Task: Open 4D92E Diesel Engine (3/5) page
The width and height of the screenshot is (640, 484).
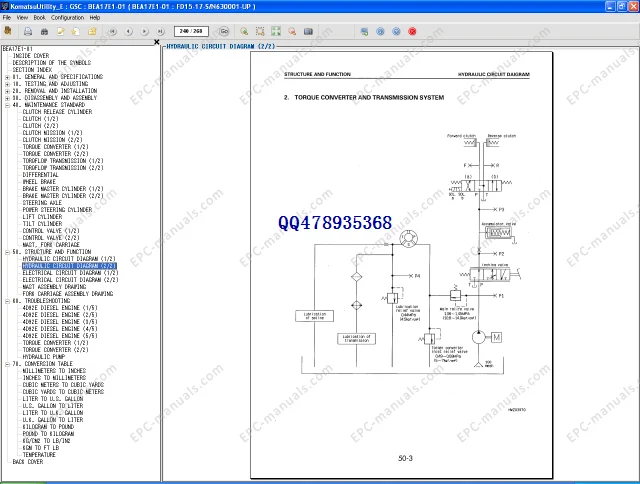Action: tap(60, 322)
